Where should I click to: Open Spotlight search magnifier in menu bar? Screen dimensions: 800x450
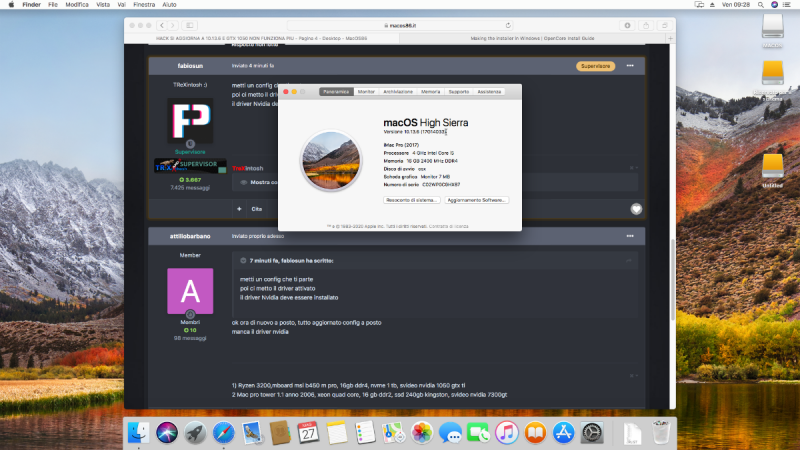761,5
